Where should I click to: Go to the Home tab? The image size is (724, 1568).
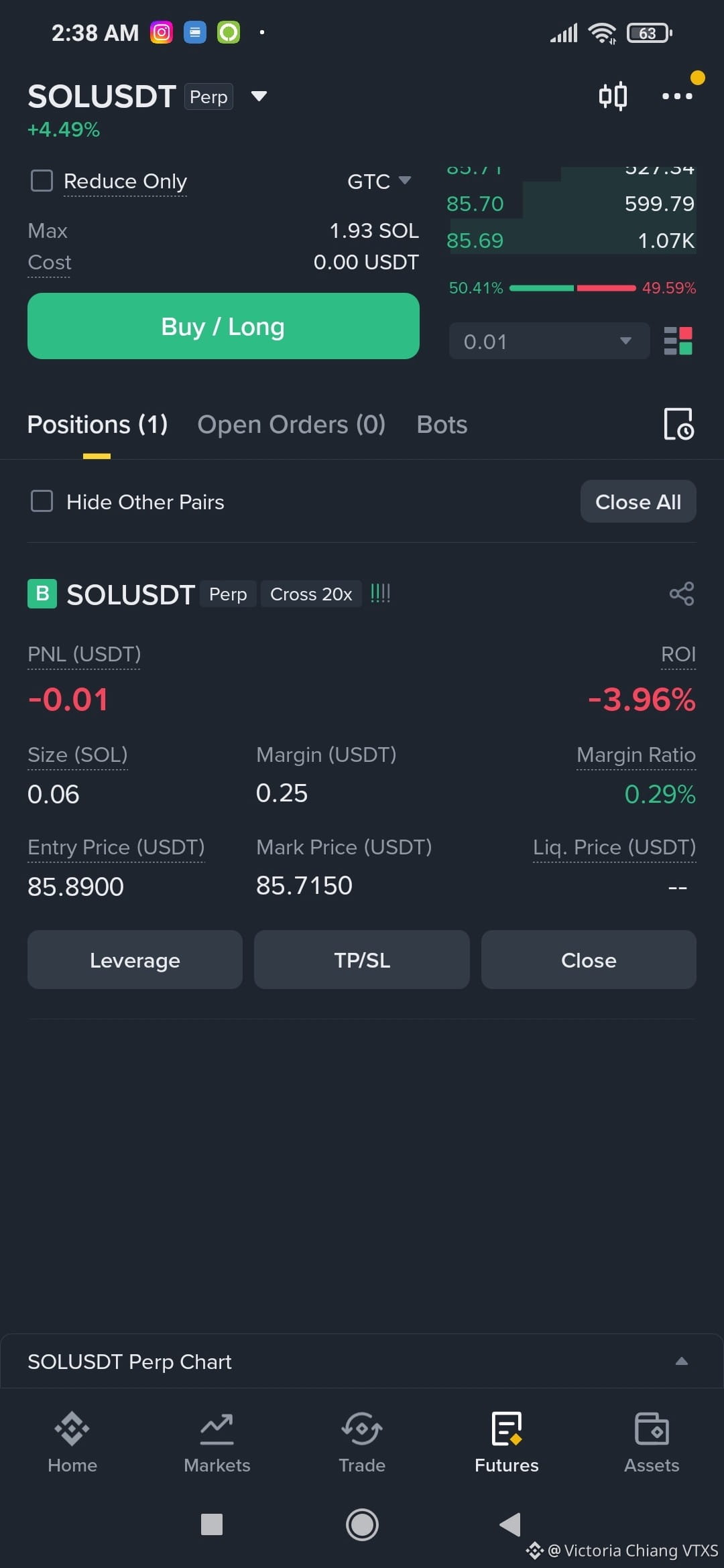pos(72,1442)
